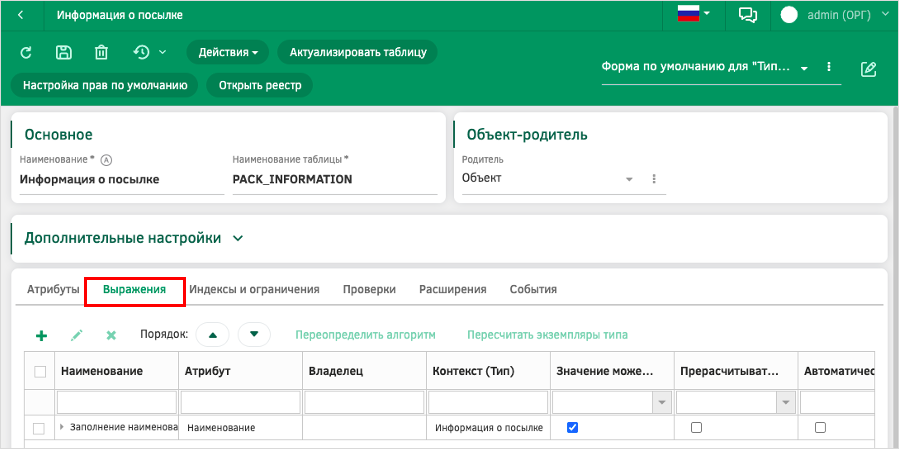899x449 pixels.
Task: Open the form selector dropdown
Action: tap(804, 69)
